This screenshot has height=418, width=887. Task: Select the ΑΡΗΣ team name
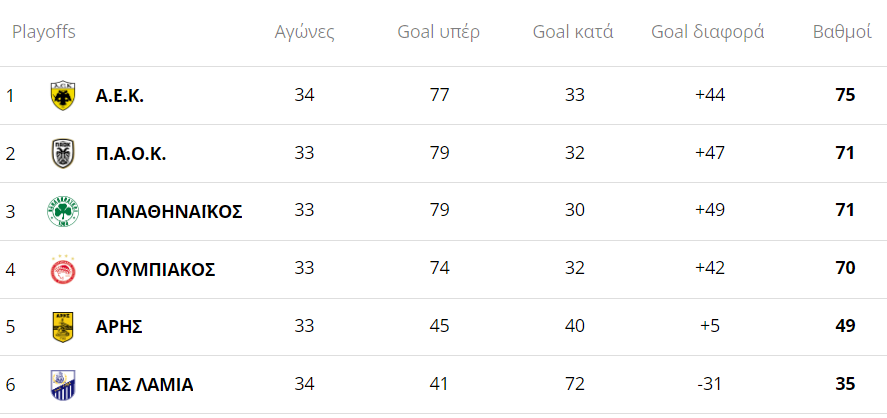[119, 327]
